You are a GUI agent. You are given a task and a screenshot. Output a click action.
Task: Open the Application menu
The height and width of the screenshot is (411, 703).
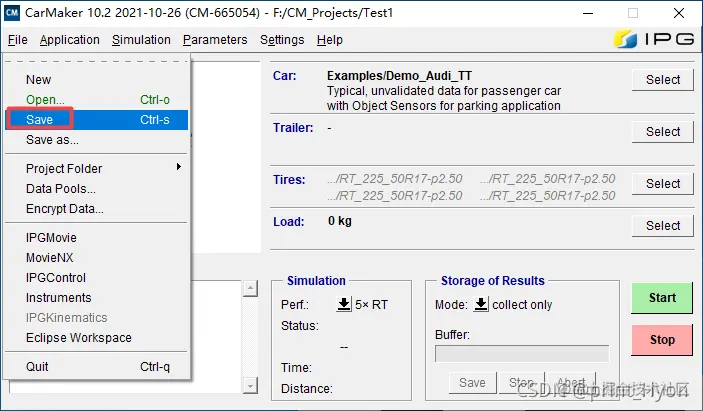coord(69,40)
